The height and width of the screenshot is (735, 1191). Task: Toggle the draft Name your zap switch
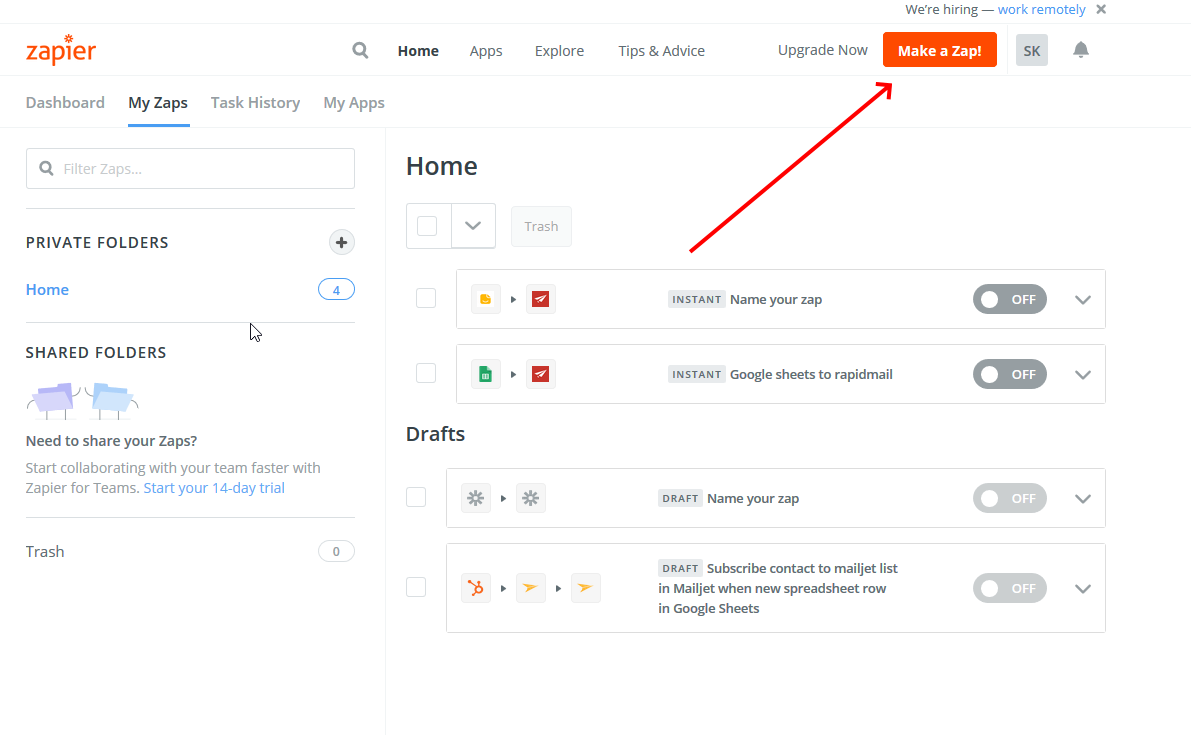pyautogui.click(x=1009, y=498)
